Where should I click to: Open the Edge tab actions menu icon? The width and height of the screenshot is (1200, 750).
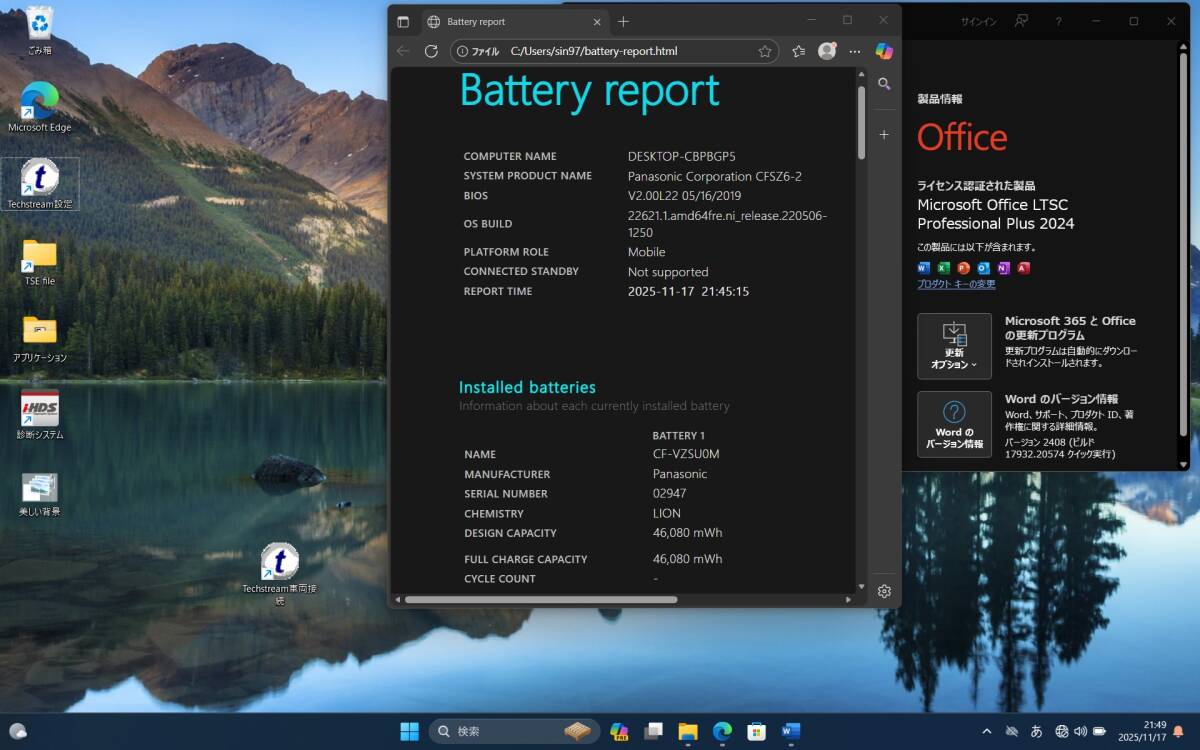(403, 21)
